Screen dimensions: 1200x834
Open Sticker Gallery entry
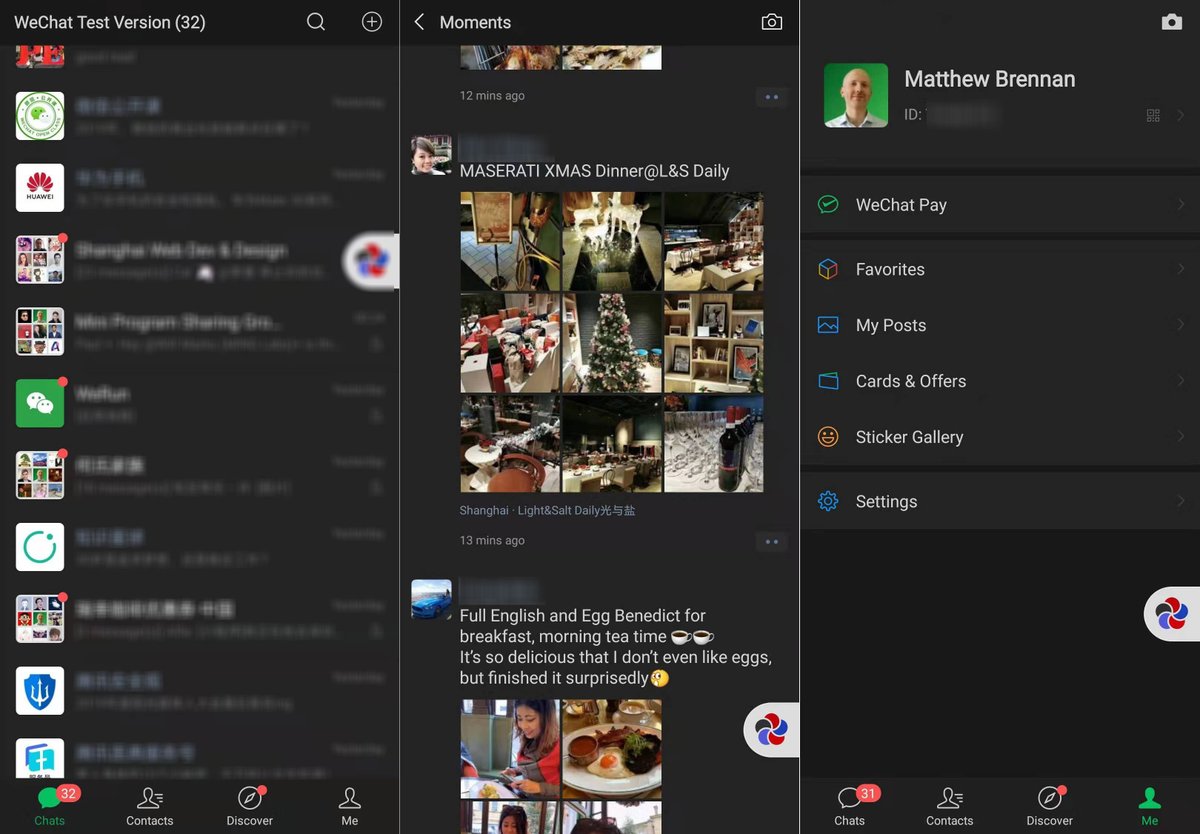tap(1000, 437)
